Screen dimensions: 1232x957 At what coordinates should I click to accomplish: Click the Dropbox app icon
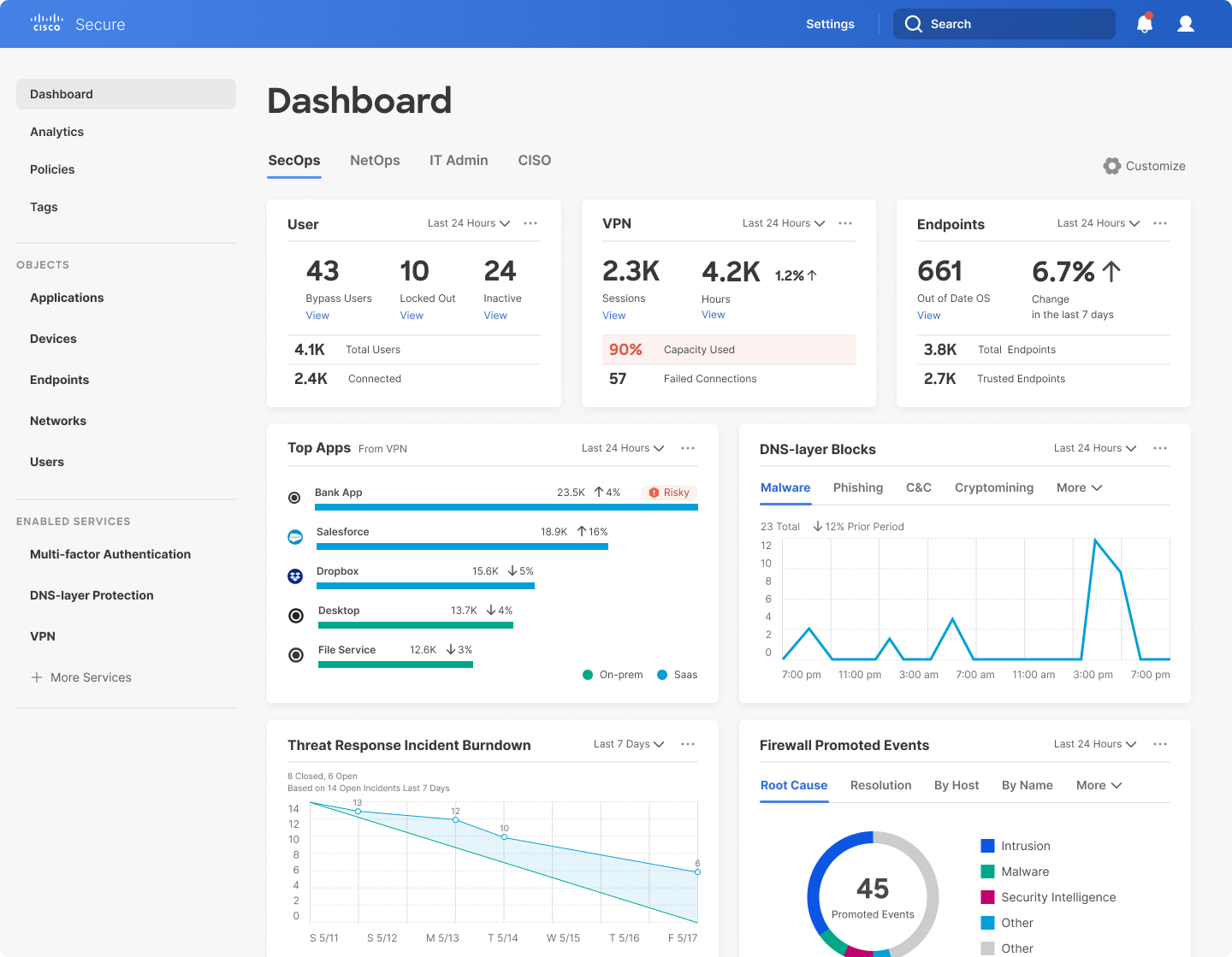coord(295,576)
